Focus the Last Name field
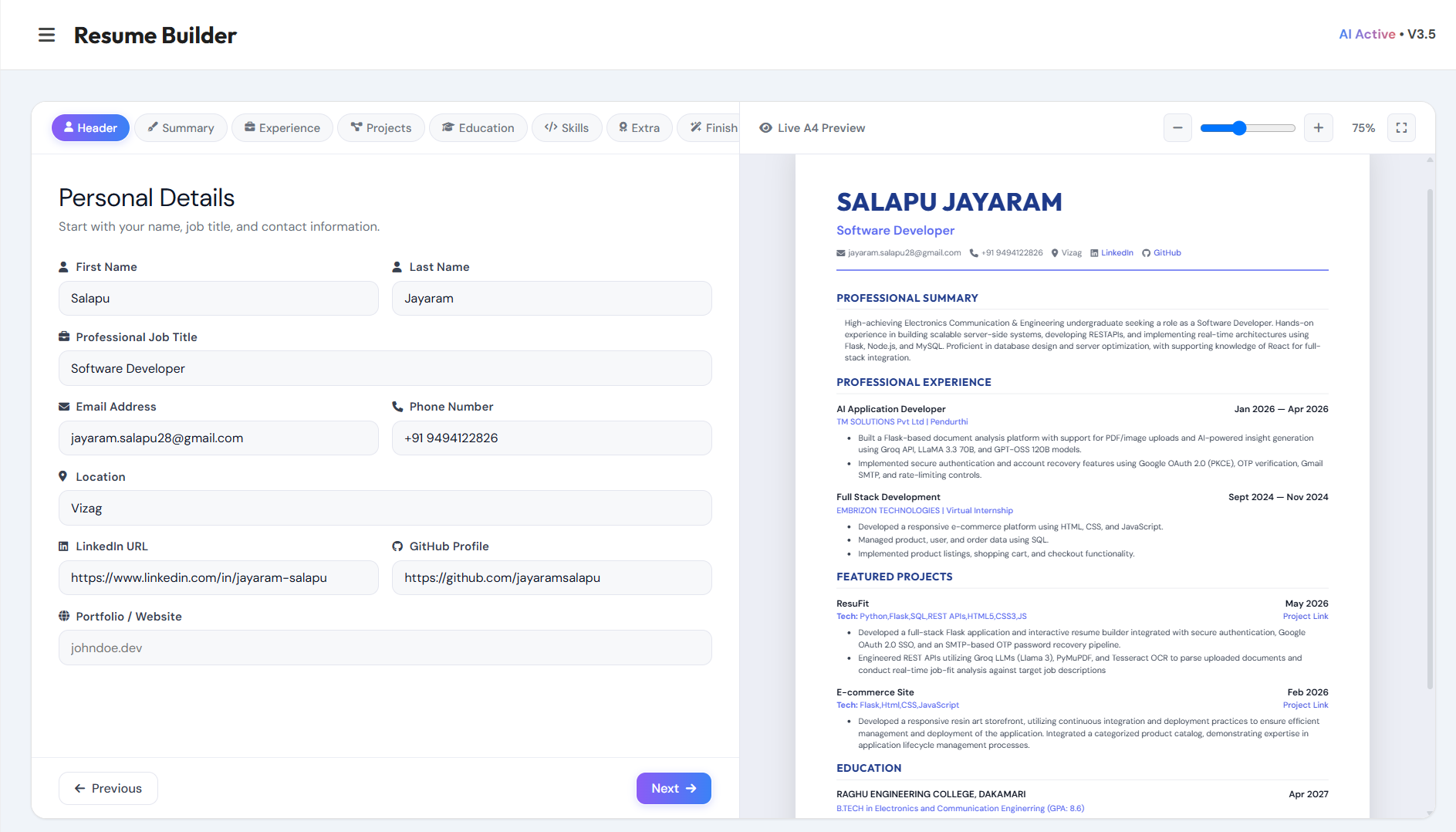Screen dimensions: 1456x832 [x=552, y=299]
